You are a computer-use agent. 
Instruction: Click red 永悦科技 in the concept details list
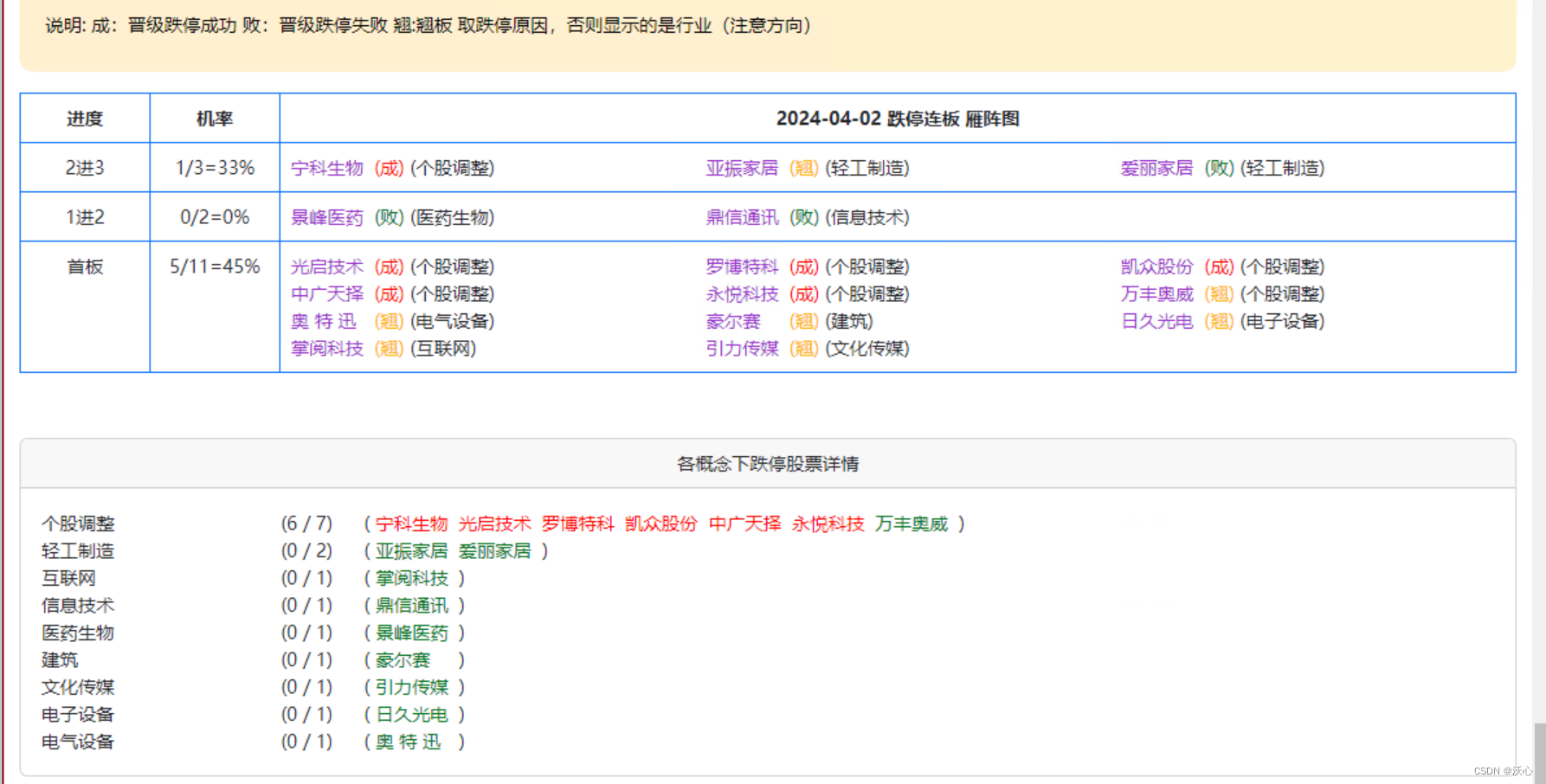pyautogui.click(x=828, y=524)
